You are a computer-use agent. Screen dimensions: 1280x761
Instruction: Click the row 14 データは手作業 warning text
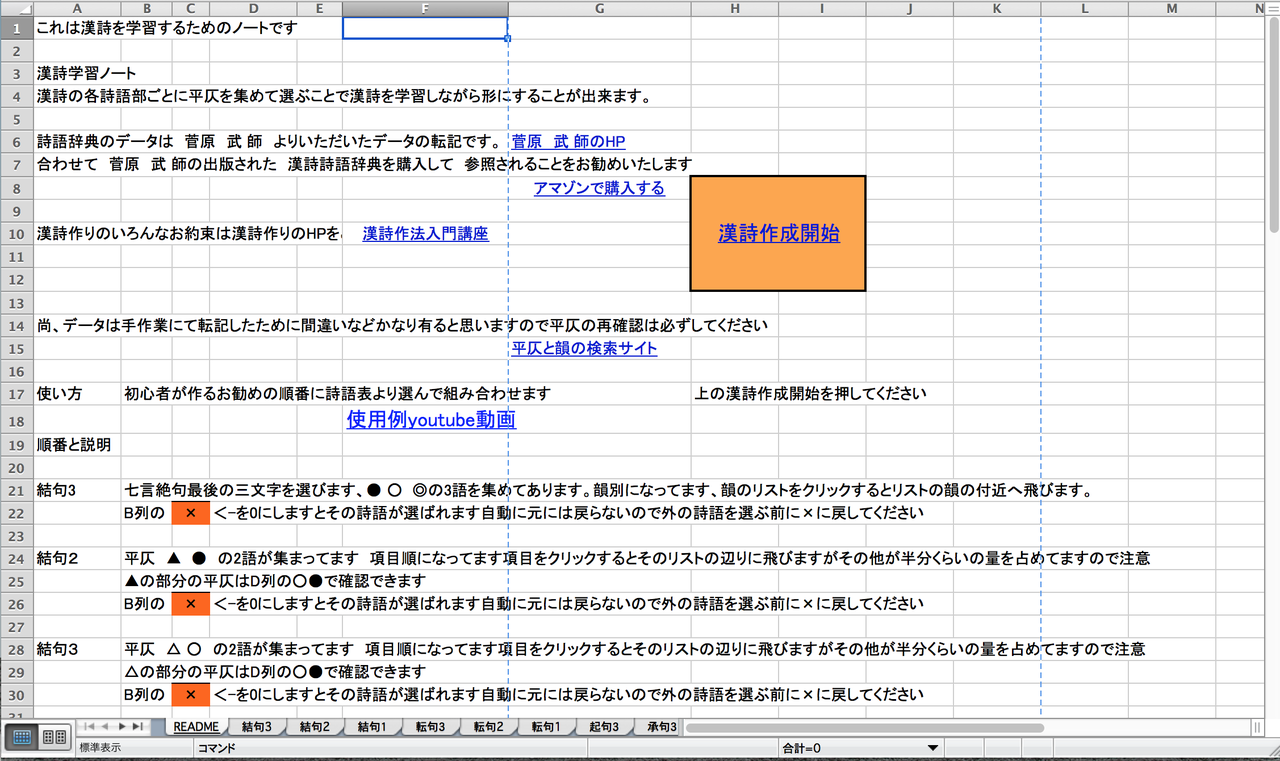coord(402,325)
